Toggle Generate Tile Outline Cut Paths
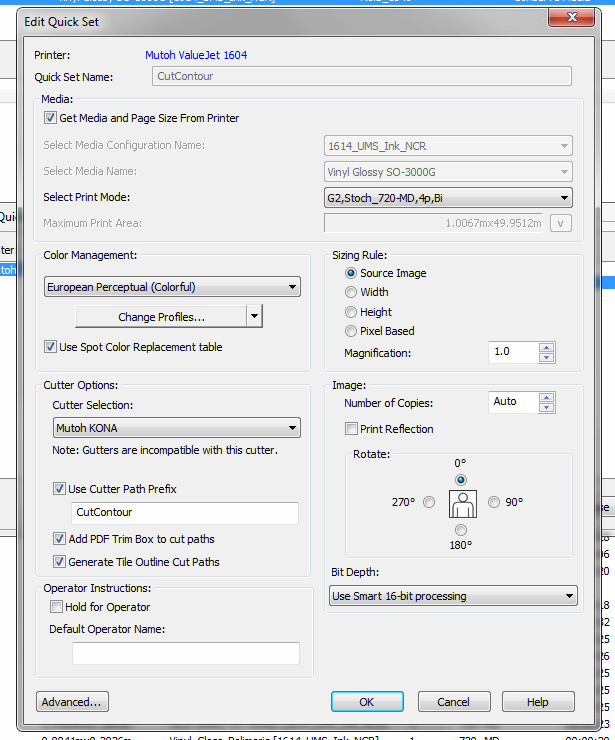Image resolution: width=615 pixels, height=740 pixels. tap(59, 562)
